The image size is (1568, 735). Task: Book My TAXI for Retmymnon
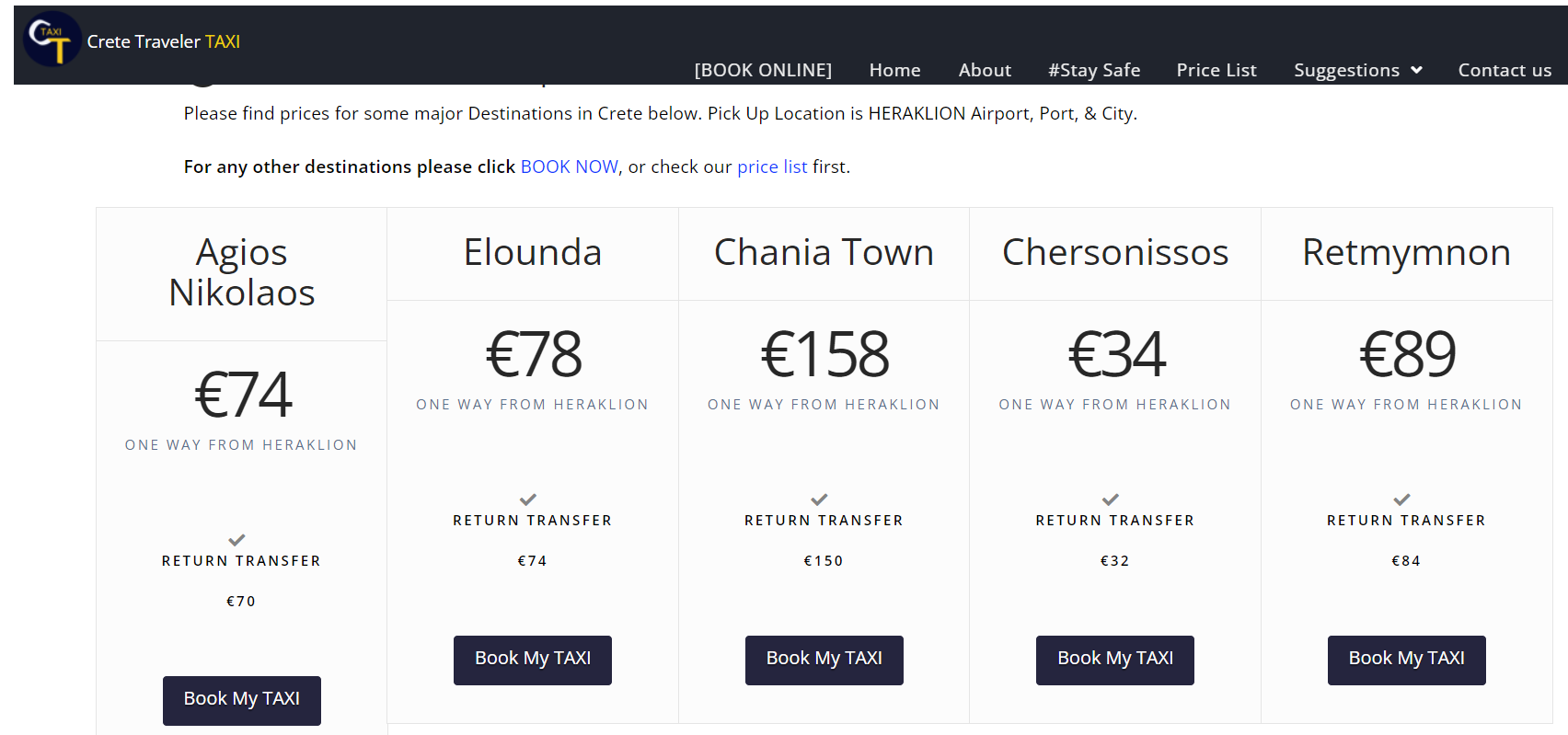pos(1407,660)
